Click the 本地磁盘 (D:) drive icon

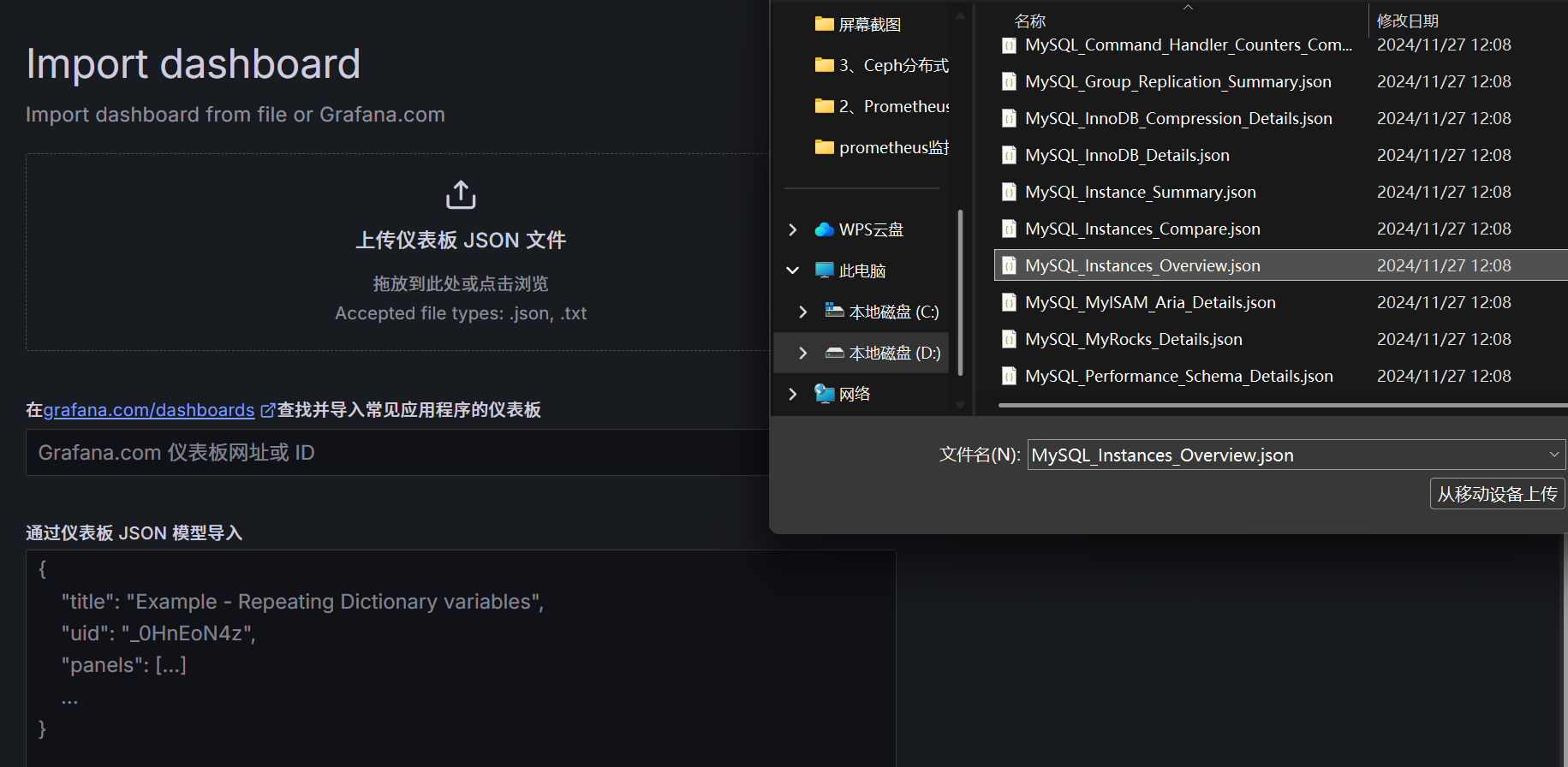point(834,353)
